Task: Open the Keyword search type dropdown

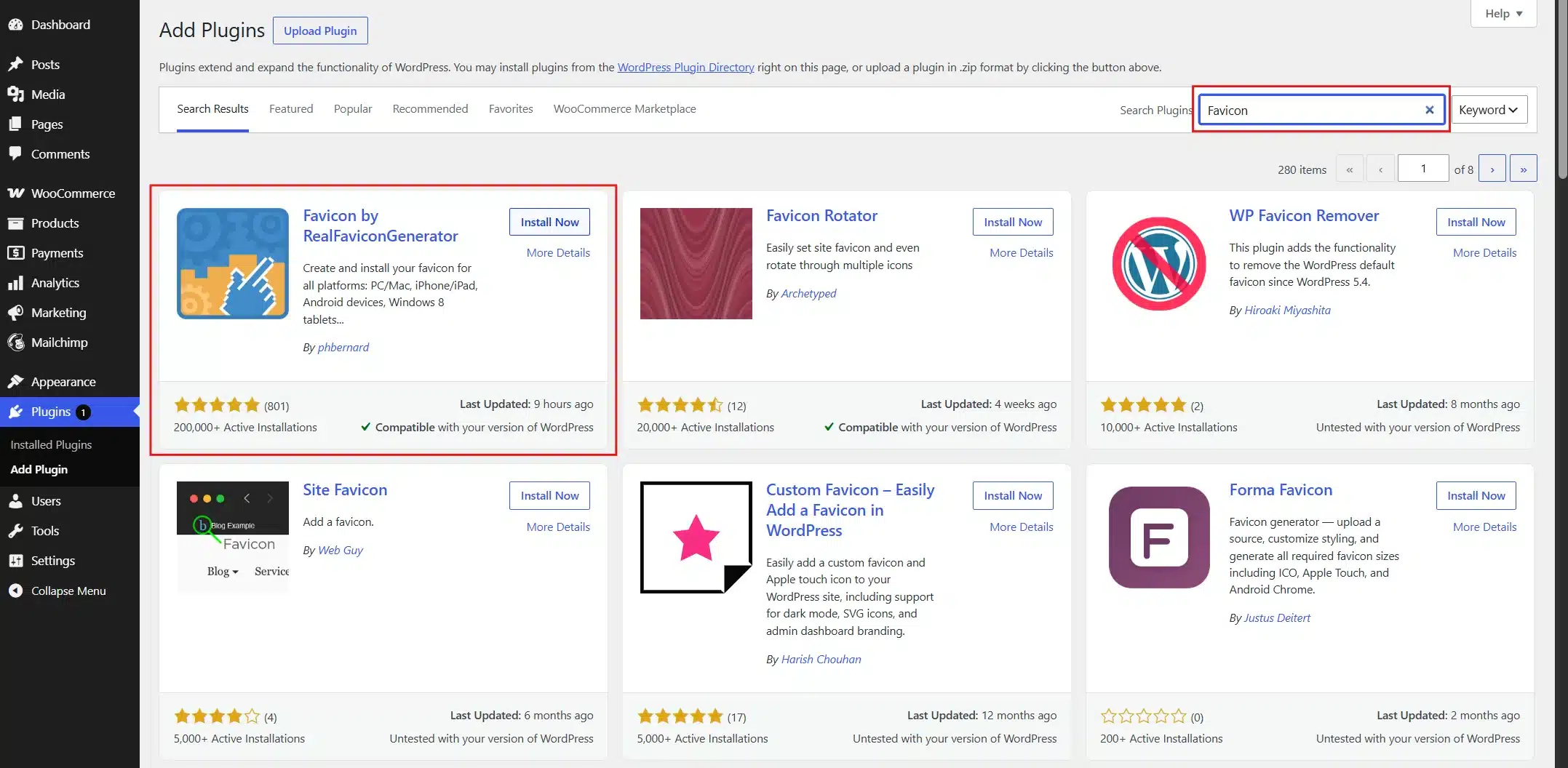Action: (1489, 110)
